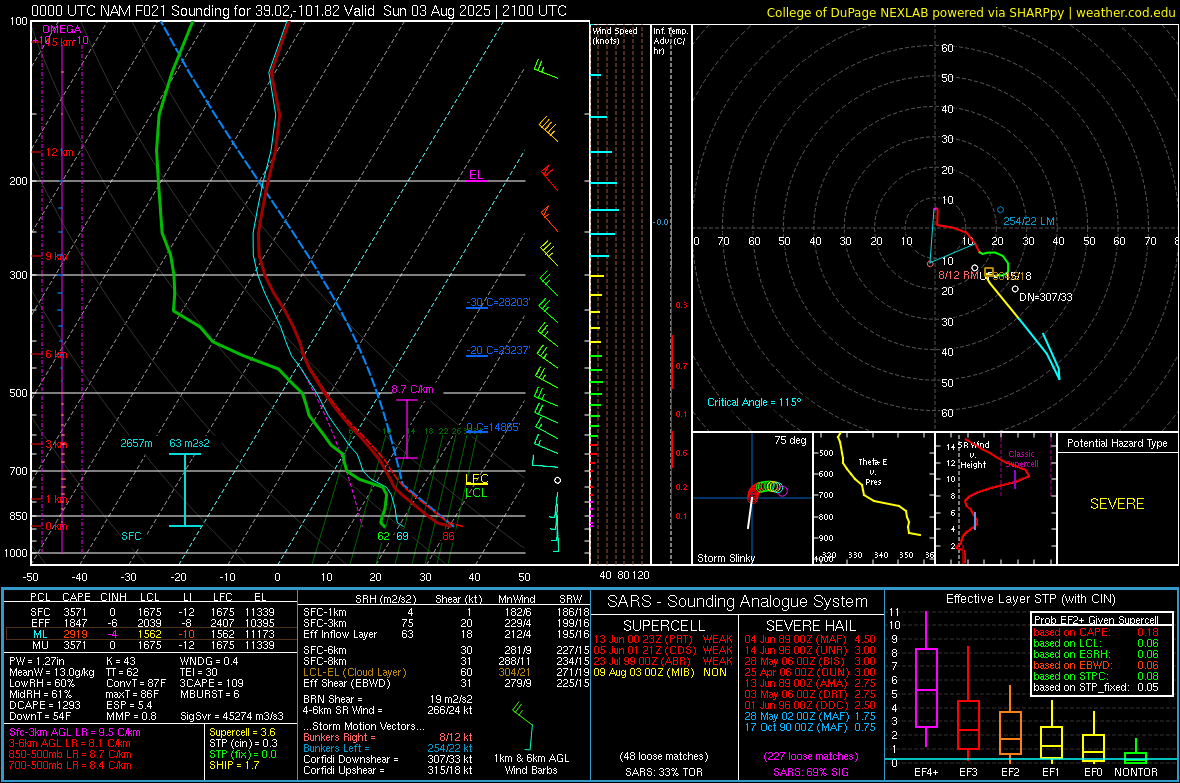Click the Potential Hazard Type header
Viewport: 1180px width, 783px height.
1117,443
